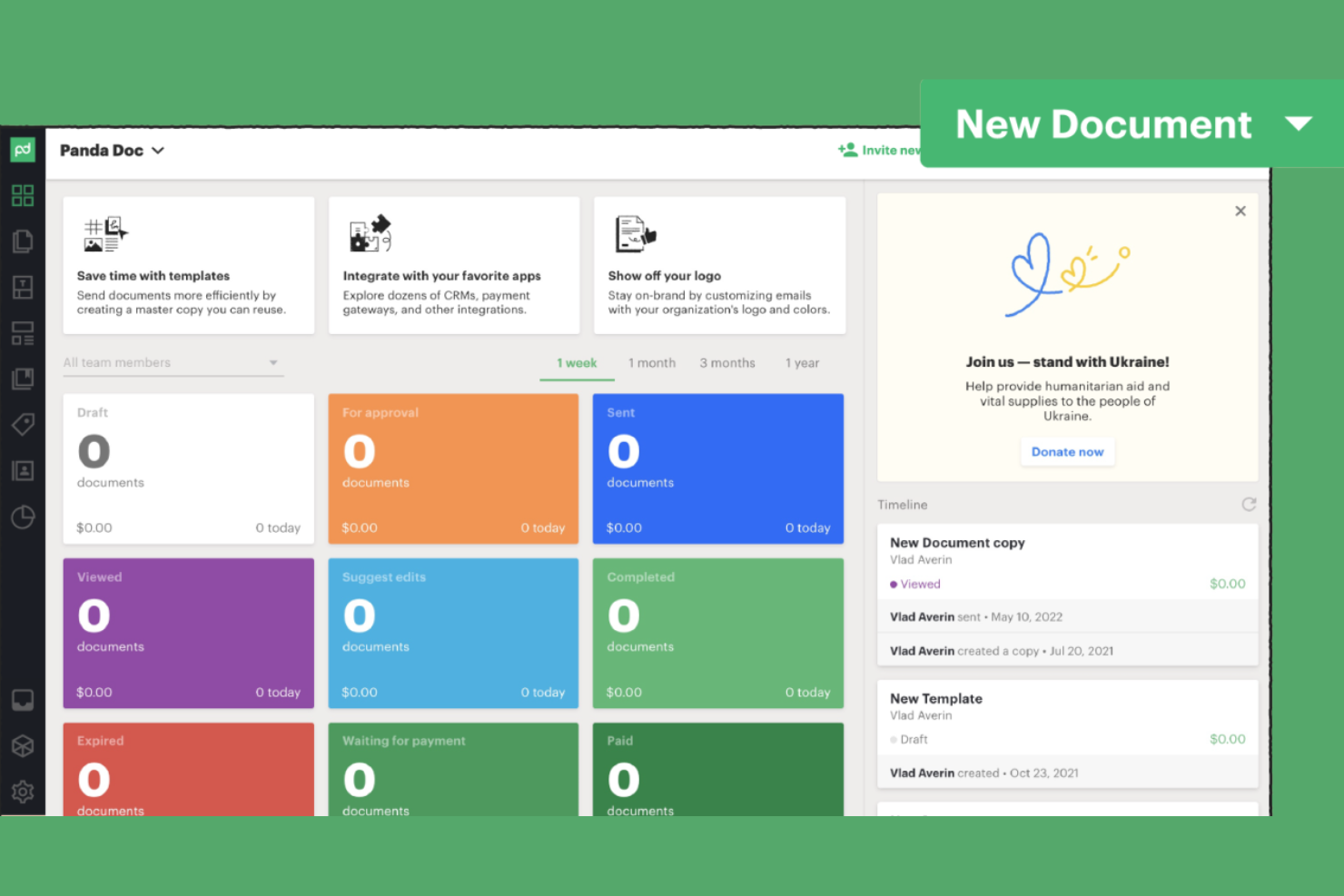The width and height of the screenshot is (1344, 896).
Task: Open the Add-ons cube icon in sidebar
Action: (23, 745)
